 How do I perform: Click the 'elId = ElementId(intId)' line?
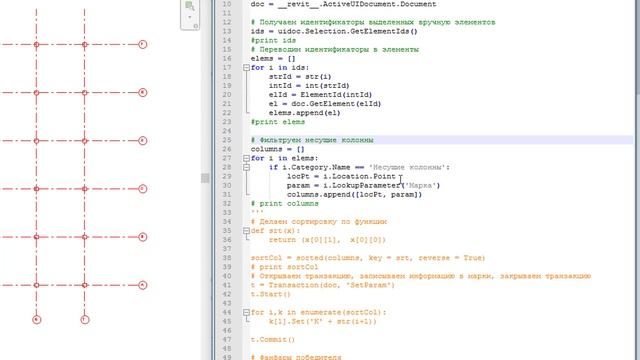click(x=320, y=95)
